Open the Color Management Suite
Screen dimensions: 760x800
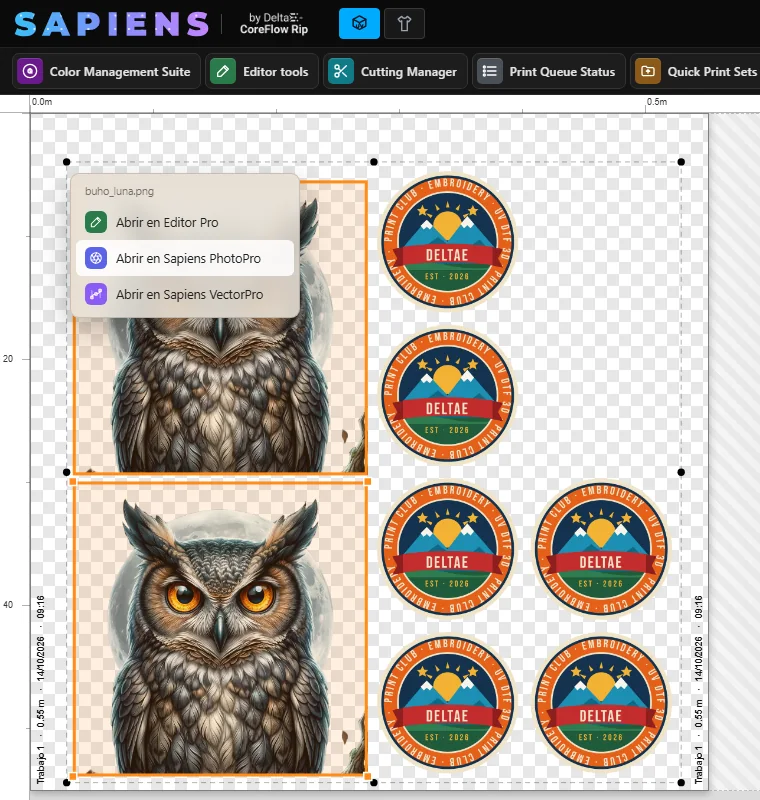tap(106, 71)
